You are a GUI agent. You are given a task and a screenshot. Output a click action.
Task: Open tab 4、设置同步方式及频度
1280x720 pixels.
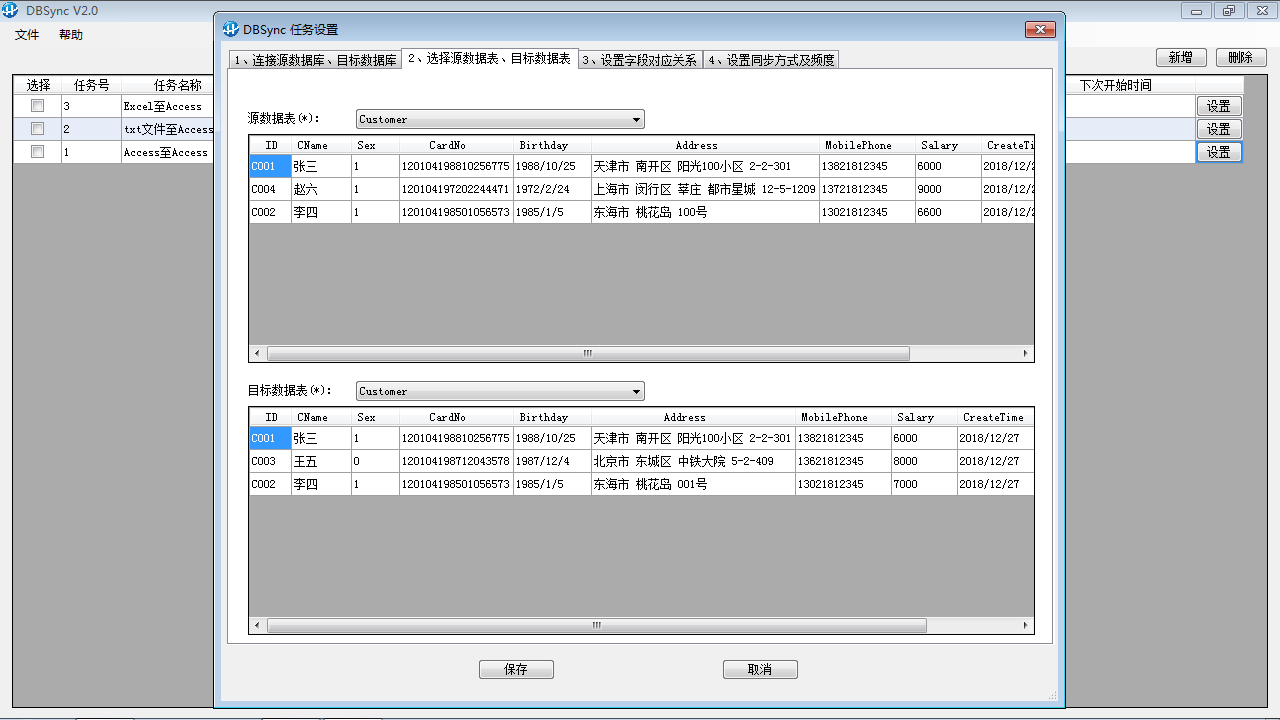[x=773, y=58]
